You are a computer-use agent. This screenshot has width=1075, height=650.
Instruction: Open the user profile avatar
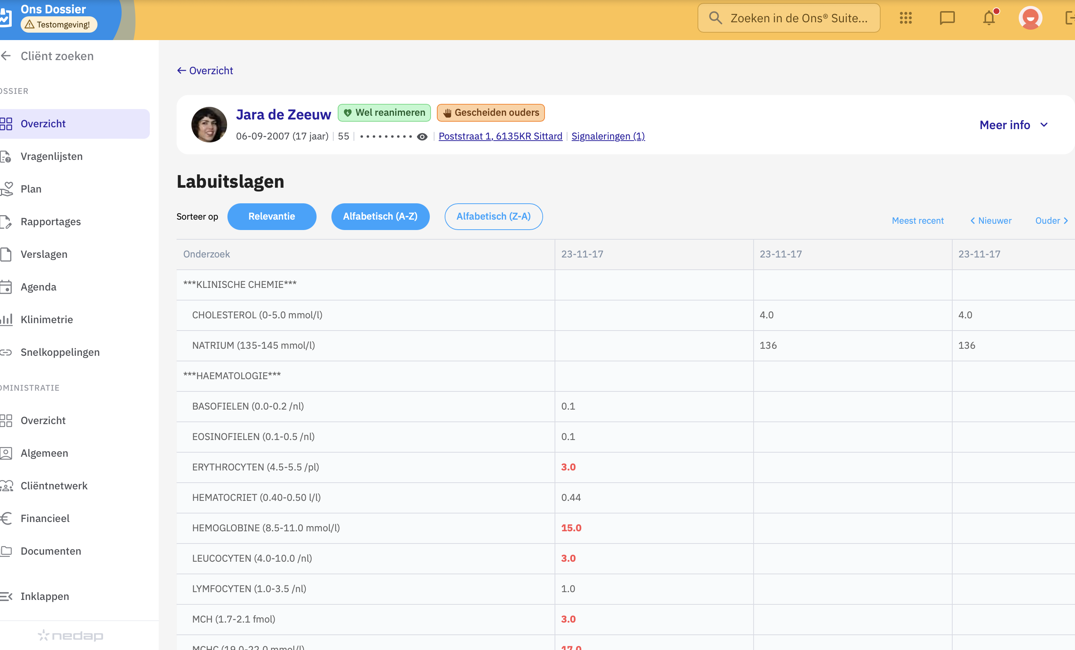point(1030,18)
